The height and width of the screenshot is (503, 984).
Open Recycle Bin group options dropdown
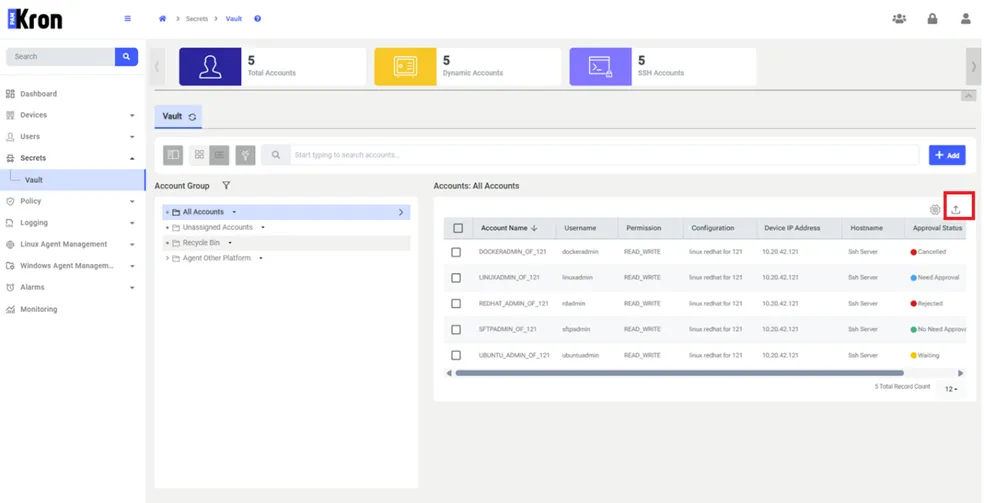click(x=230, y=243)
